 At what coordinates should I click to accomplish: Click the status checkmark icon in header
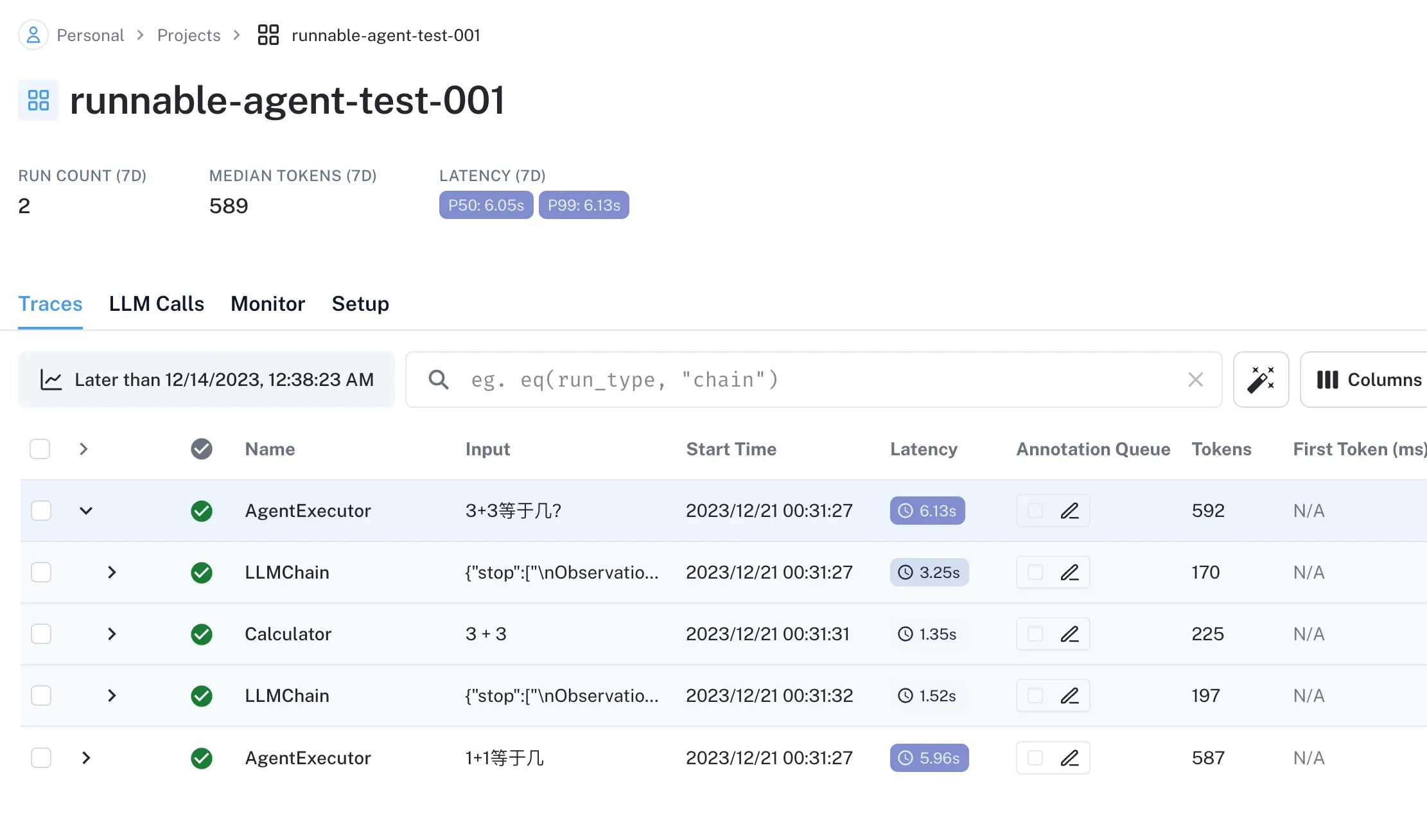pyautogui.click(x=202, y=449)
